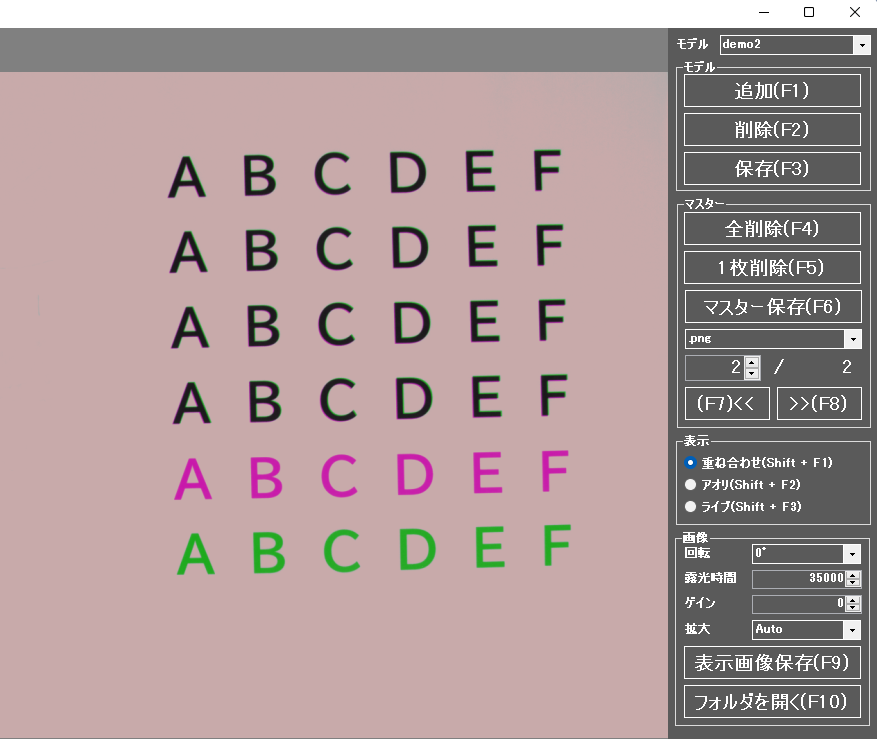Select the ライブ(Shift + F3) radio option
The width and height of the screenshot is (877, 739).
[x=690, y=506]
